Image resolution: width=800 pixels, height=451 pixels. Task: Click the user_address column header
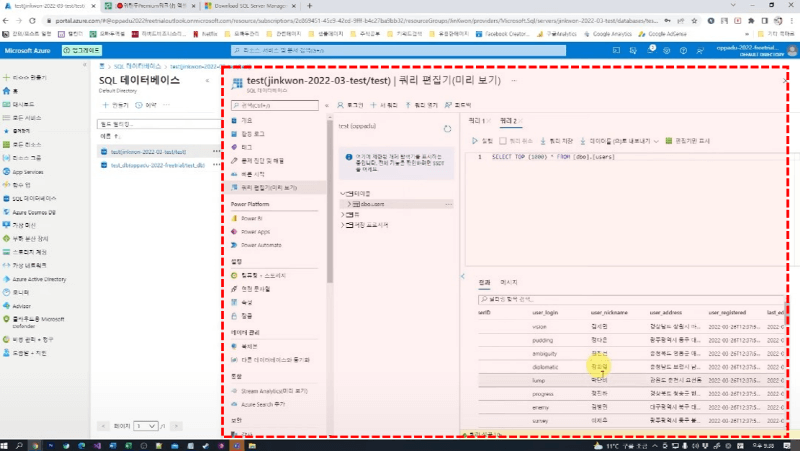click(665, 312)
